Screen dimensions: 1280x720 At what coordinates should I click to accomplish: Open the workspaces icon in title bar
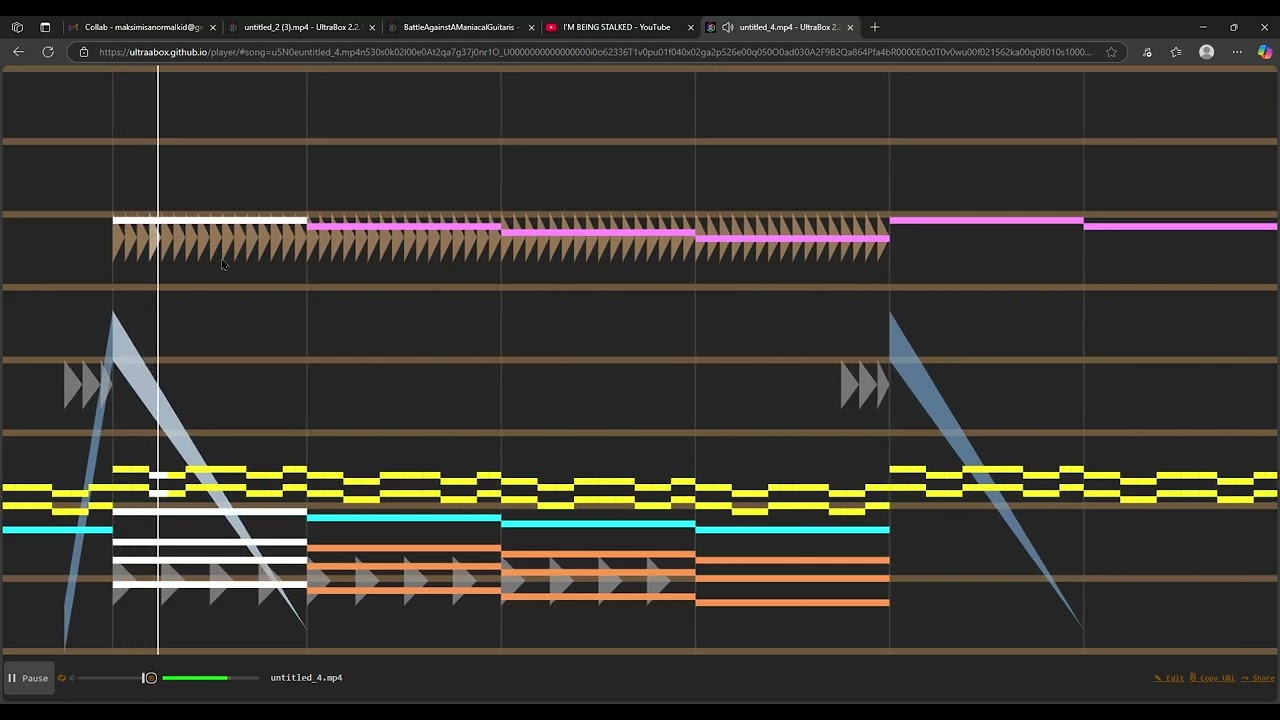click(x=17, y=27)
